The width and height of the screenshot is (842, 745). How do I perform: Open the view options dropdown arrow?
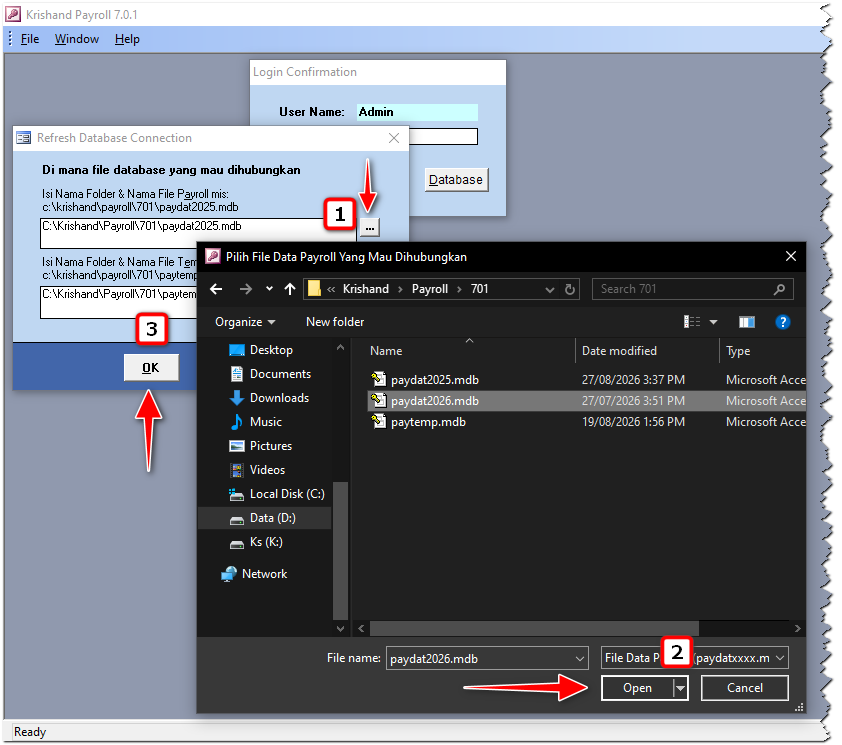tap(714, 323)
